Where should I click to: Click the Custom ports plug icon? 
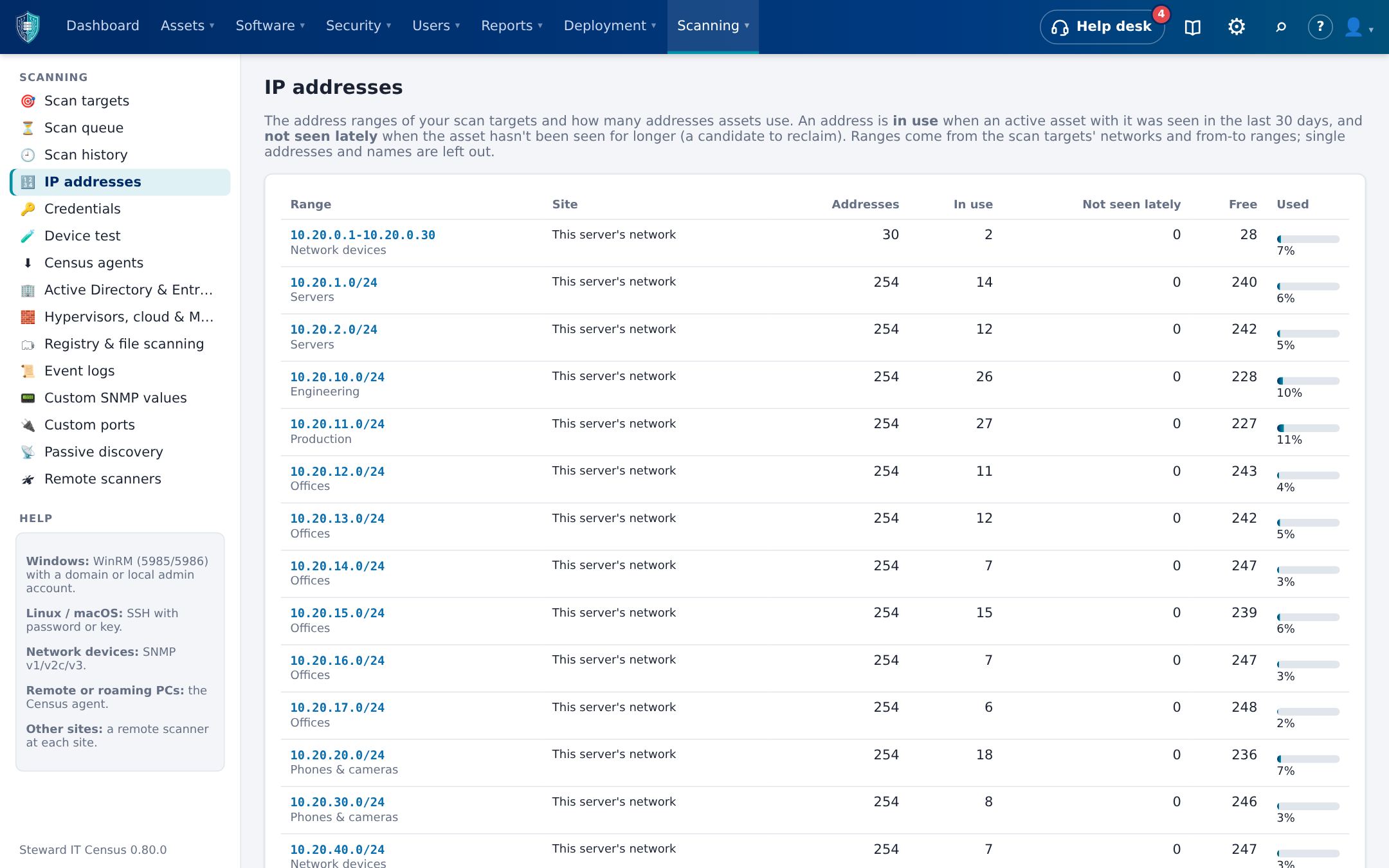28,425
